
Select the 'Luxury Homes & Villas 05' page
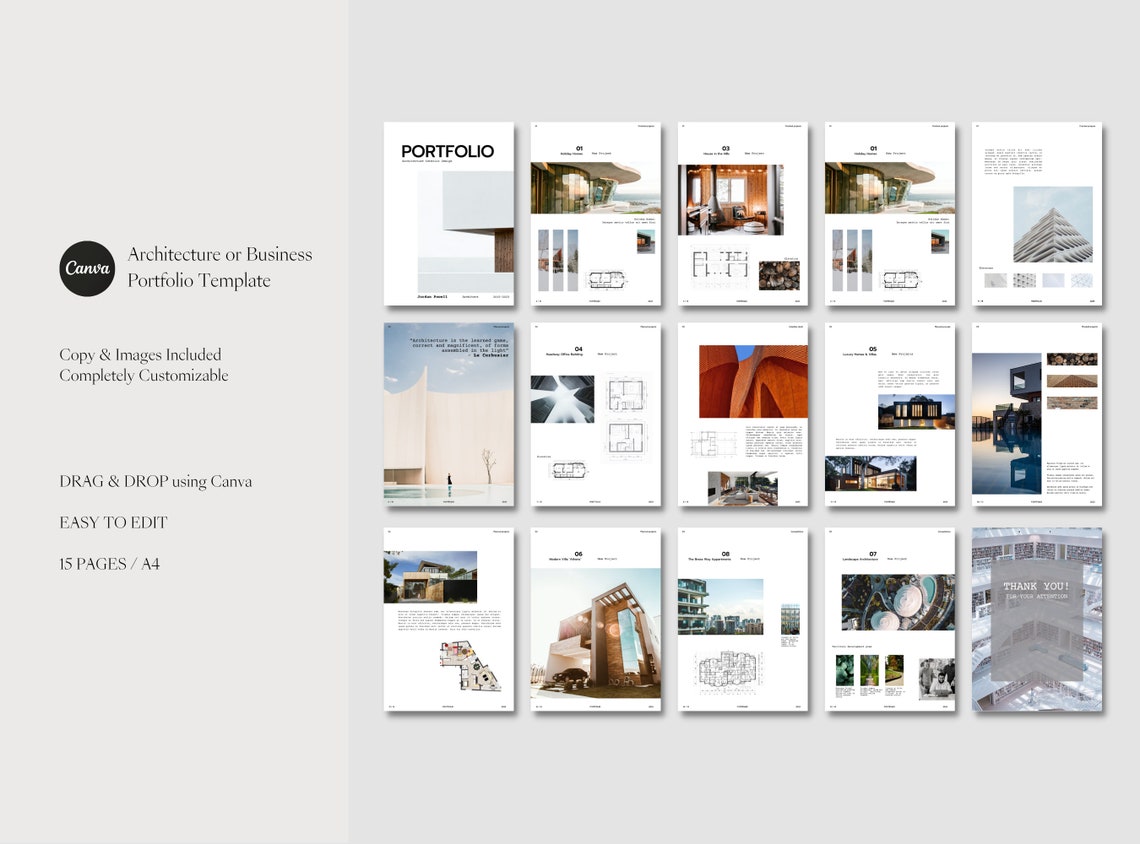click(x=889, y=413)
